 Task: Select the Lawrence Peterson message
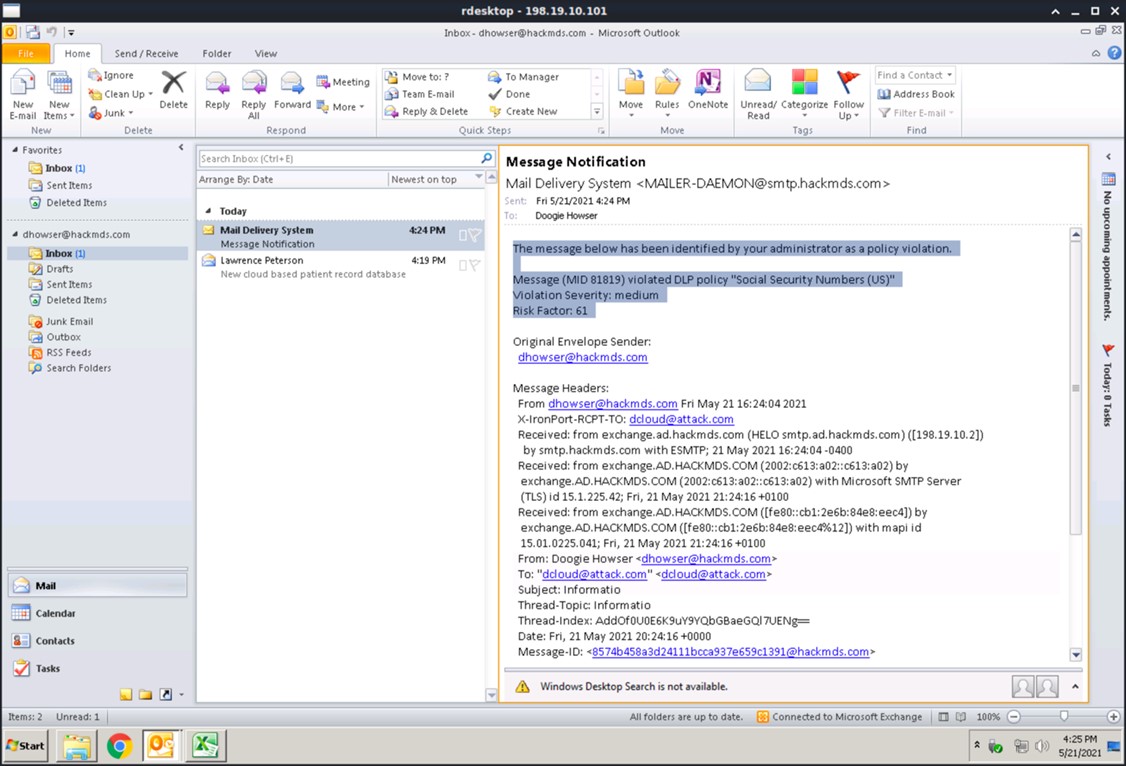tap(340, 267)
